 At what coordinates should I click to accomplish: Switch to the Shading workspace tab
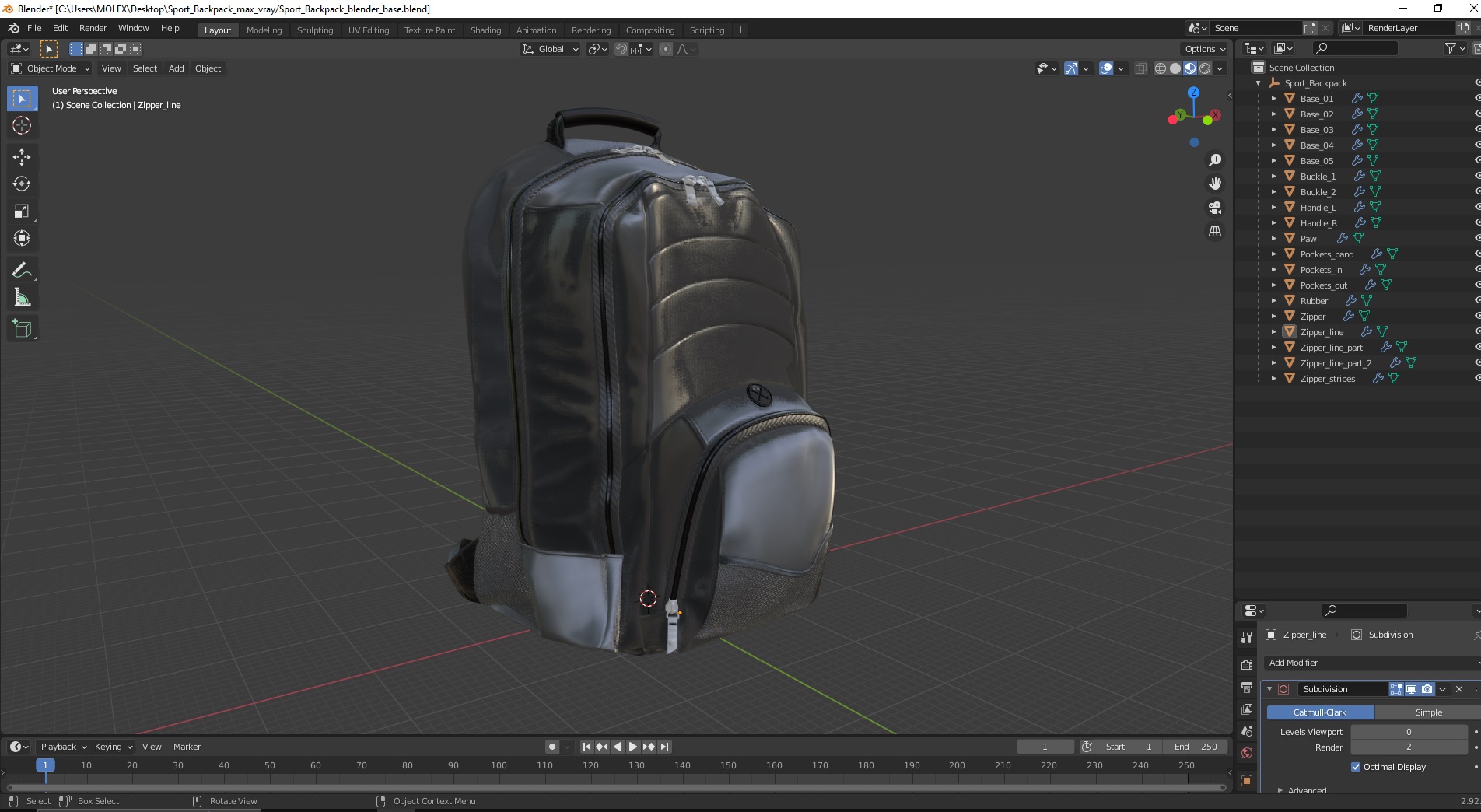coord(485,30)
